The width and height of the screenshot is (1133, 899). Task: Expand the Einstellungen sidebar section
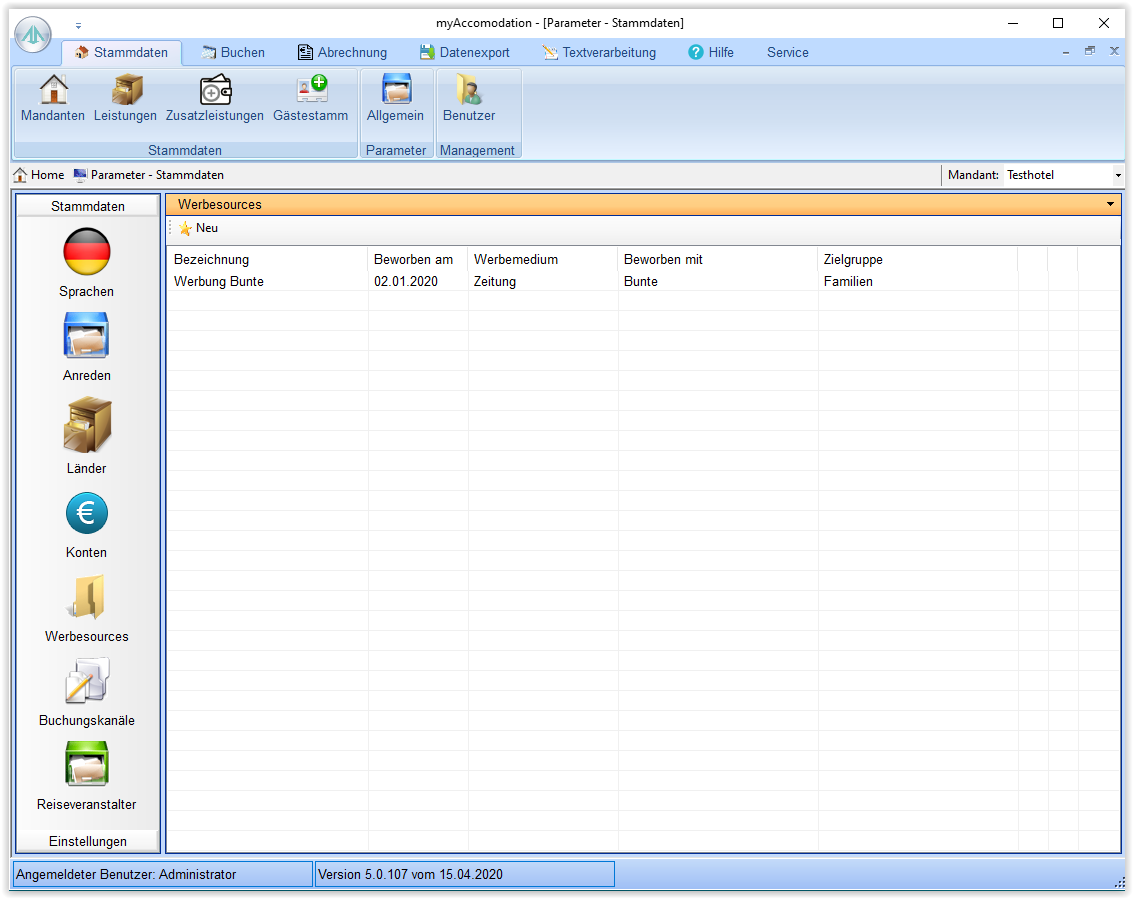tap(87, 841)
